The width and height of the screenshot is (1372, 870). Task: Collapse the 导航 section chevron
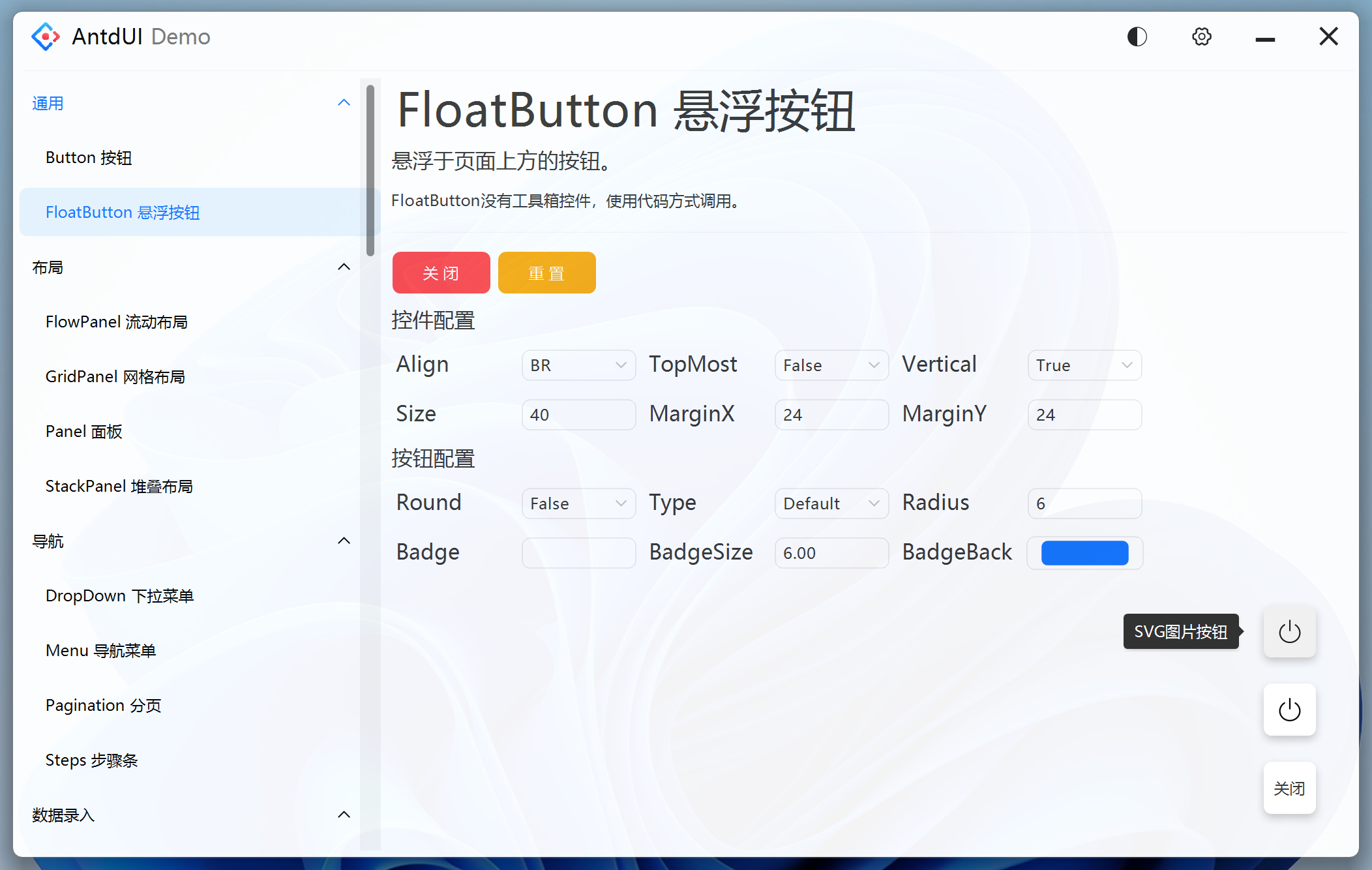[344, 540]
